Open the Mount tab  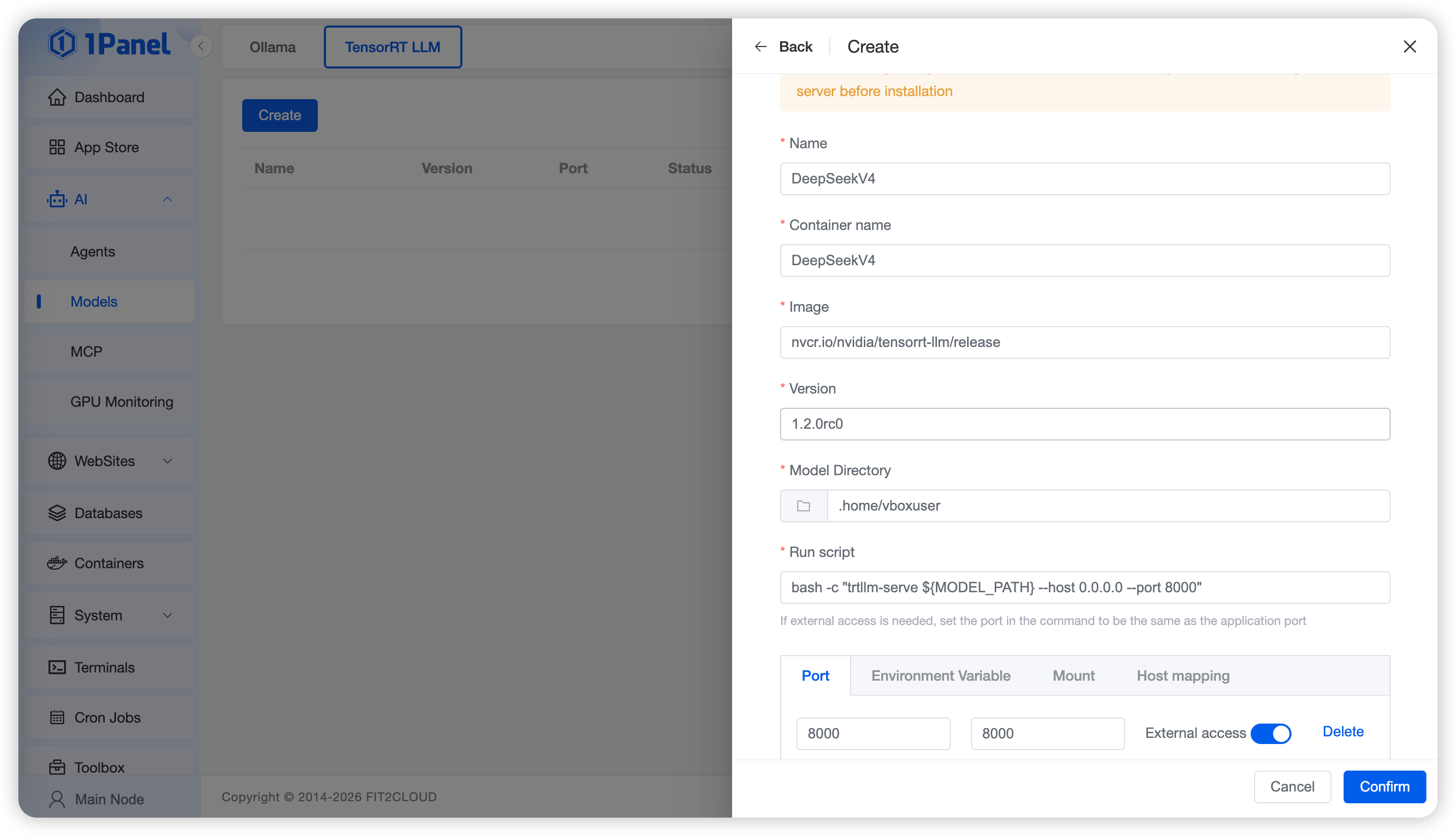pos(1073,676)
